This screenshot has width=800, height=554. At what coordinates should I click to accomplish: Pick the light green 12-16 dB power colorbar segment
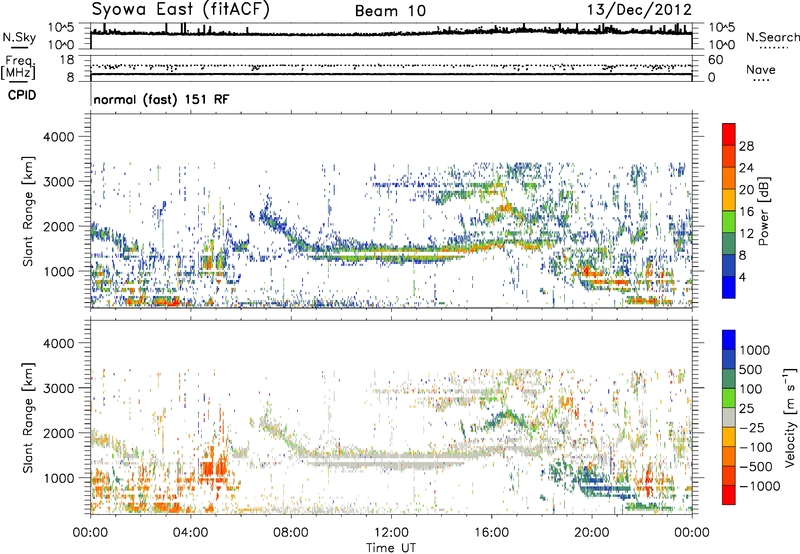[729, 222]
